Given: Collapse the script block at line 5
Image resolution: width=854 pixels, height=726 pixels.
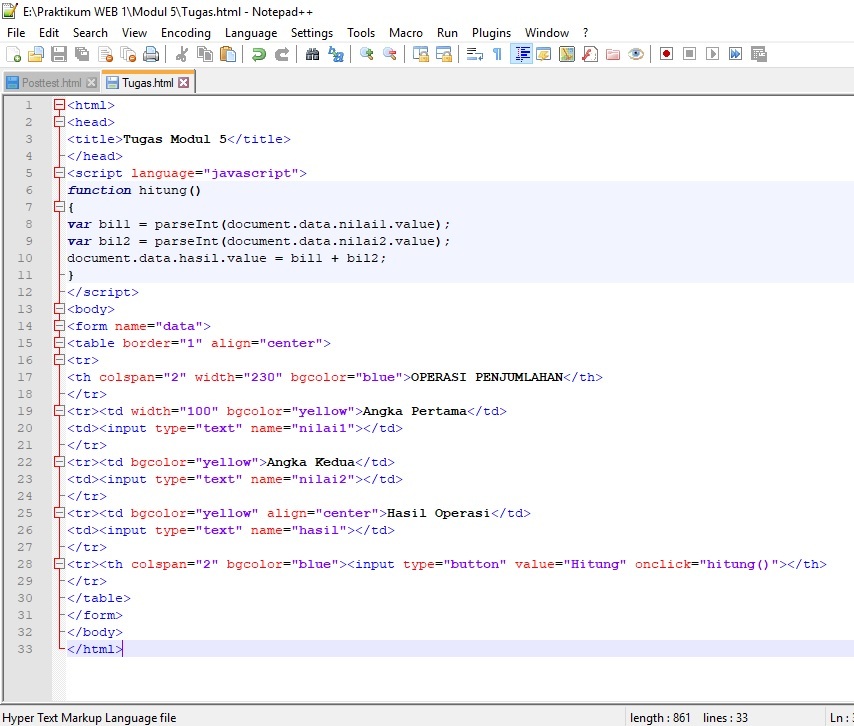Looking at the screenshot, I should pyautogui.click(x=58, y=172).
